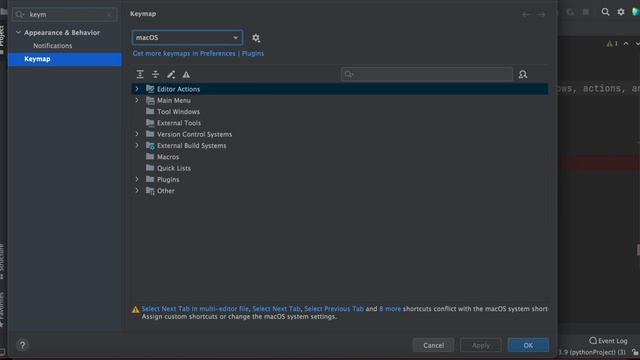Image resolution: width=640 pixels, height=360 pixels.
Task: Click the back navigation arrow in the Keymap header
Action: (x=526, y=14)
